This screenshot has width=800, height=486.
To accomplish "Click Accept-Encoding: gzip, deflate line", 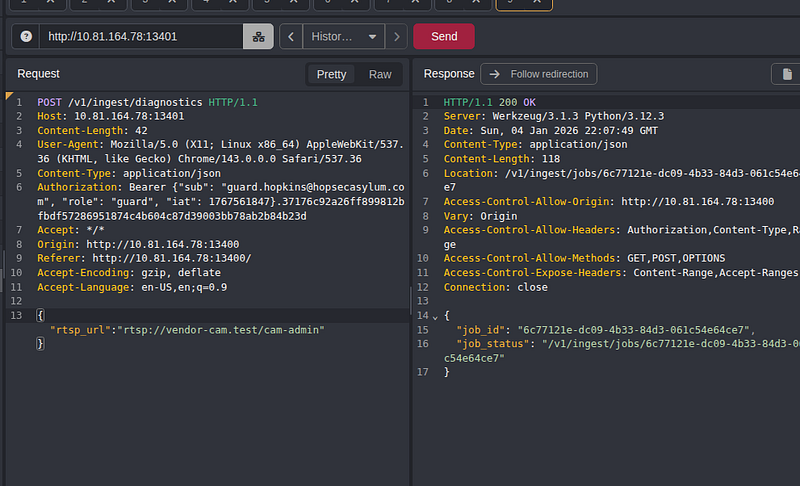I will click(x=129, y=272).
